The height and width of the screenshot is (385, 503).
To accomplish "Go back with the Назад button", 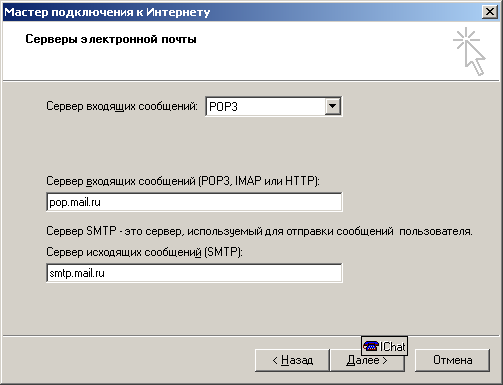I will coord(292,360).
